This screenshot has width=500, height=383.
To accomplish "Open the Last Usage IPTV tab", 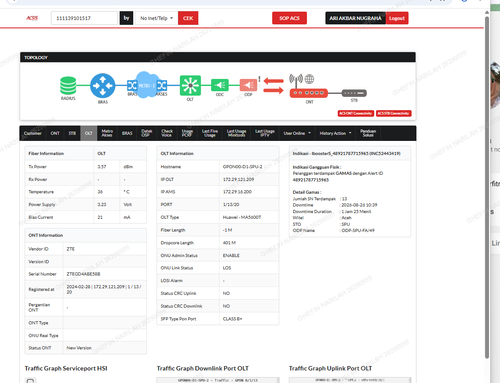I will pos(265,133).
